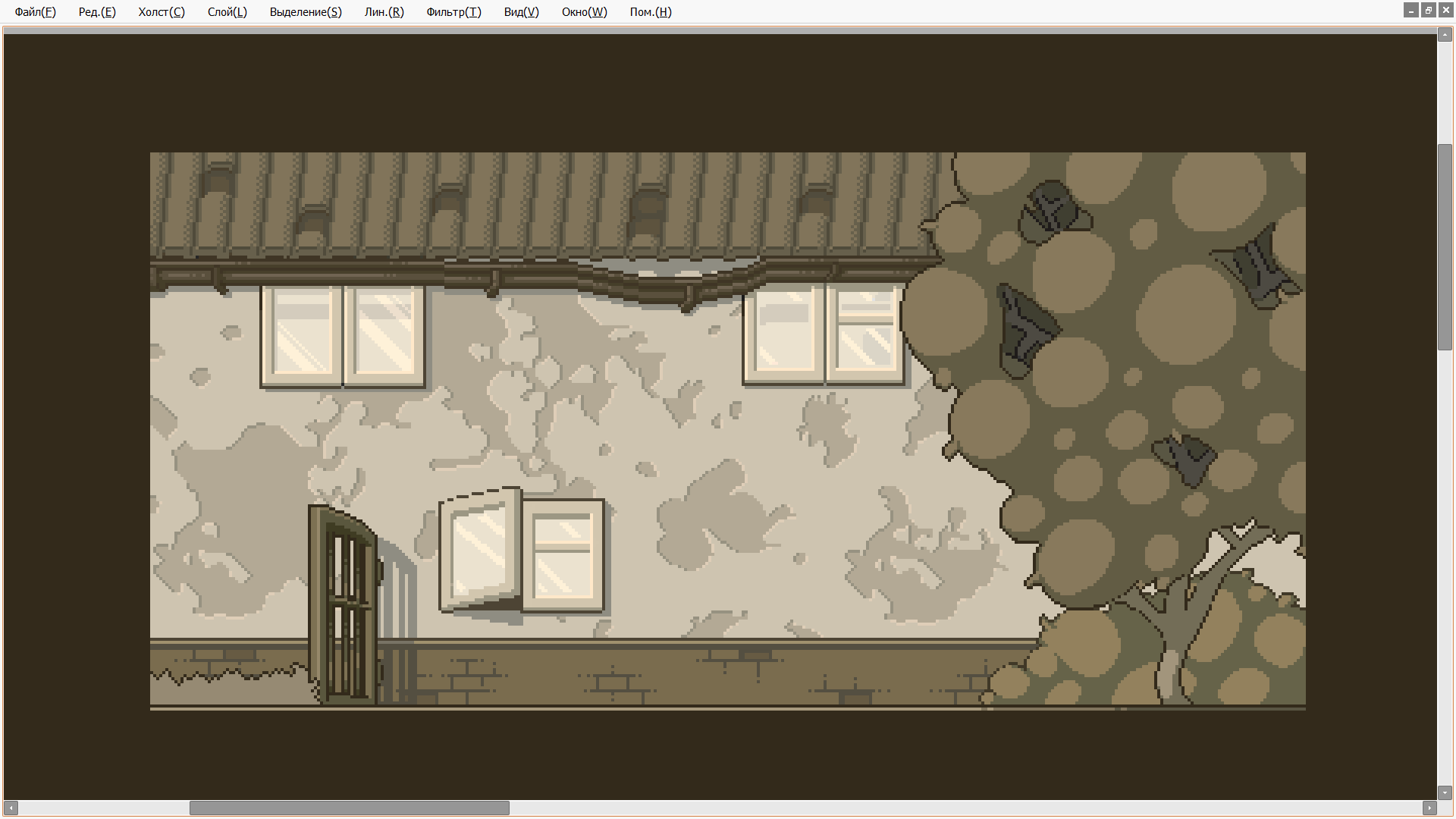Click the vertical scrollbar thumb
The image size is (1456, 819).
(x=1445, y=246)
